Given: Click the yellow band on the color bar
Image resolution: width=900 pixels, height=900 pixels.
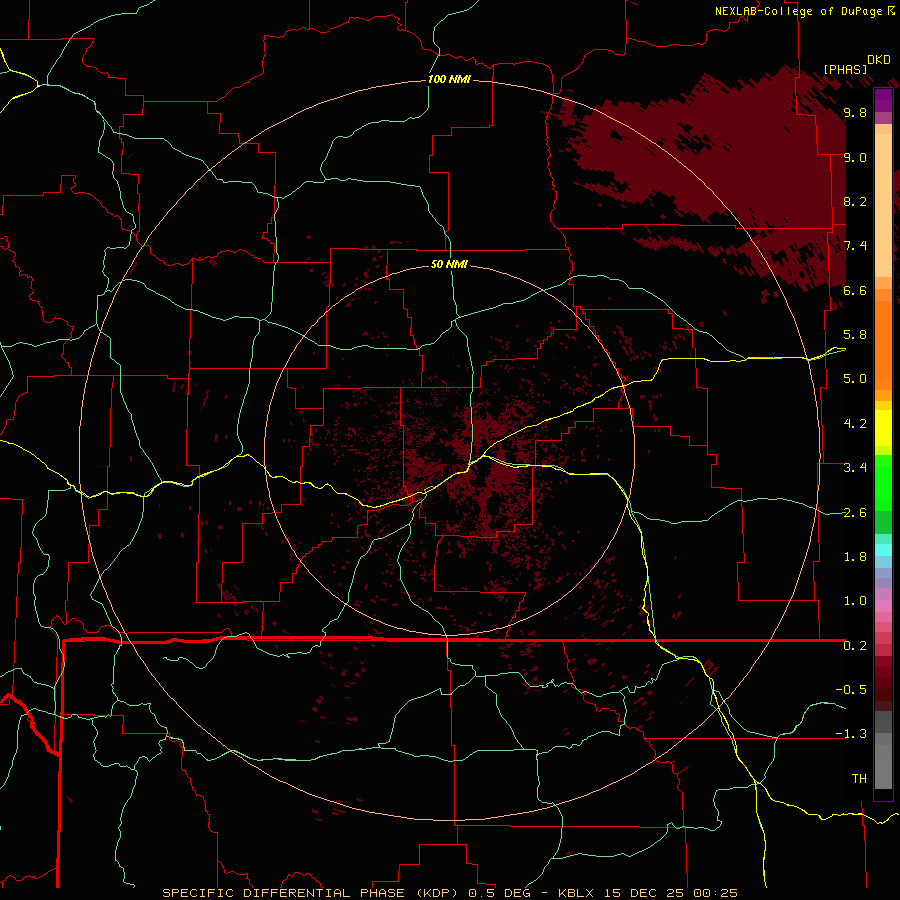Looking at the screenshot, I should tap(883, 428).
